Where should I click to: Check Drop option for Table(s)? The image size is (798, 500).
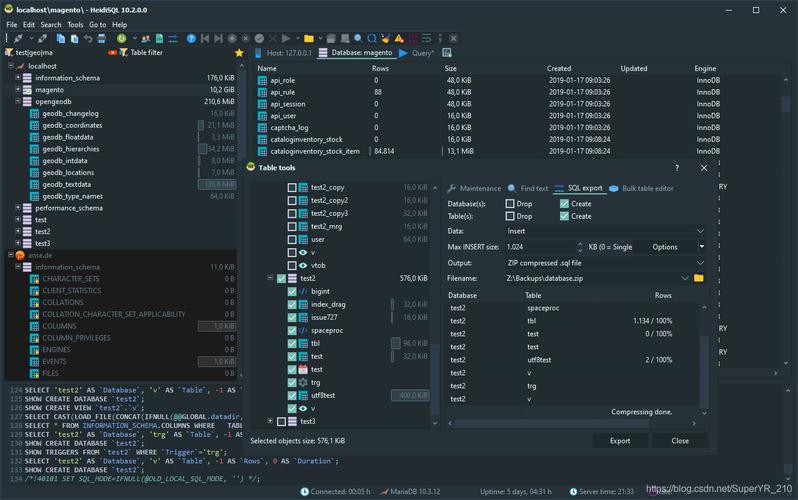coord(510,216)
